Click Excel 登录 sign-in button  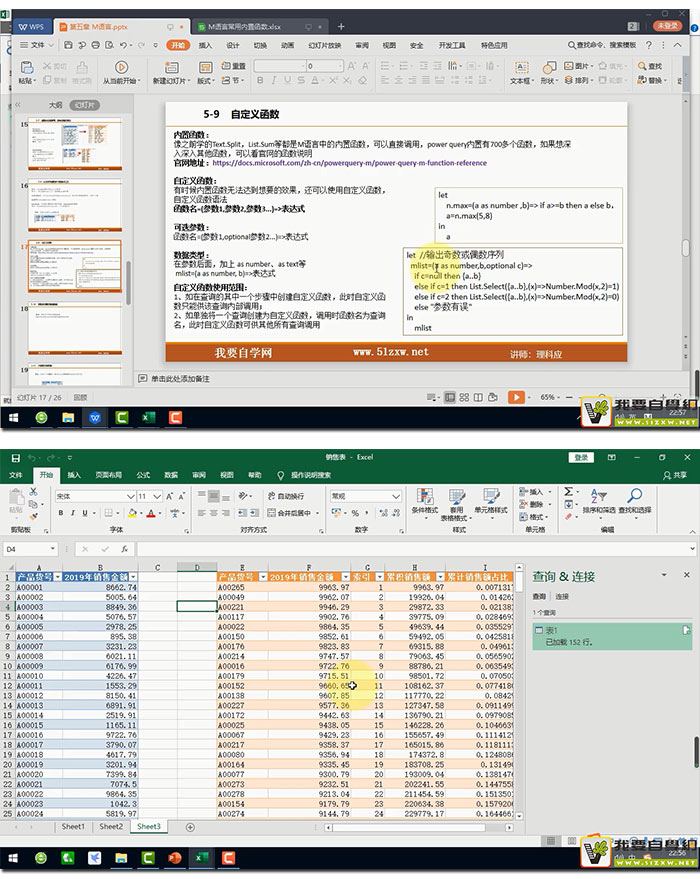(x=581, y=457)
